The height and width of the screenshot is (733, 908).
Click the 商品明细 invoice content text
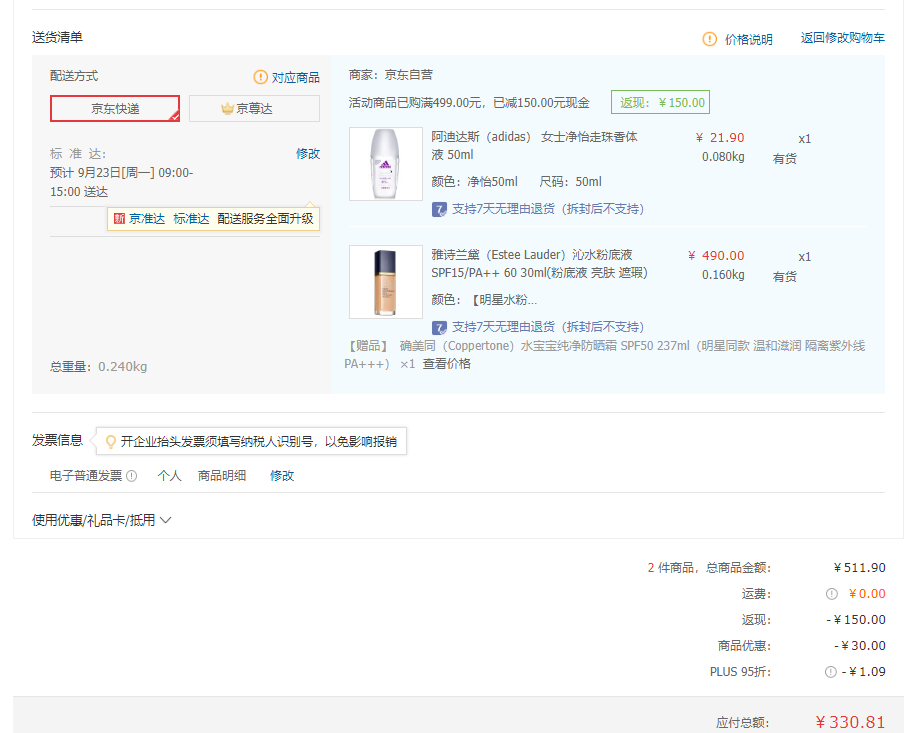(222, 475)
